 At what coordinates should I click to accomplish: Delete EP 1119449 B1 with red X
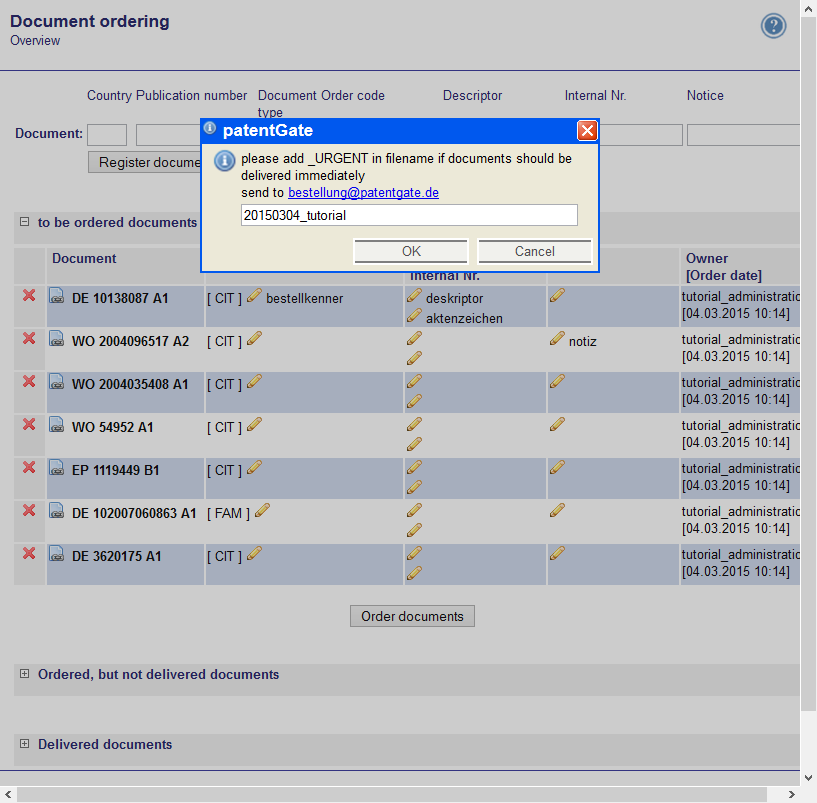(x=29, y=467)
